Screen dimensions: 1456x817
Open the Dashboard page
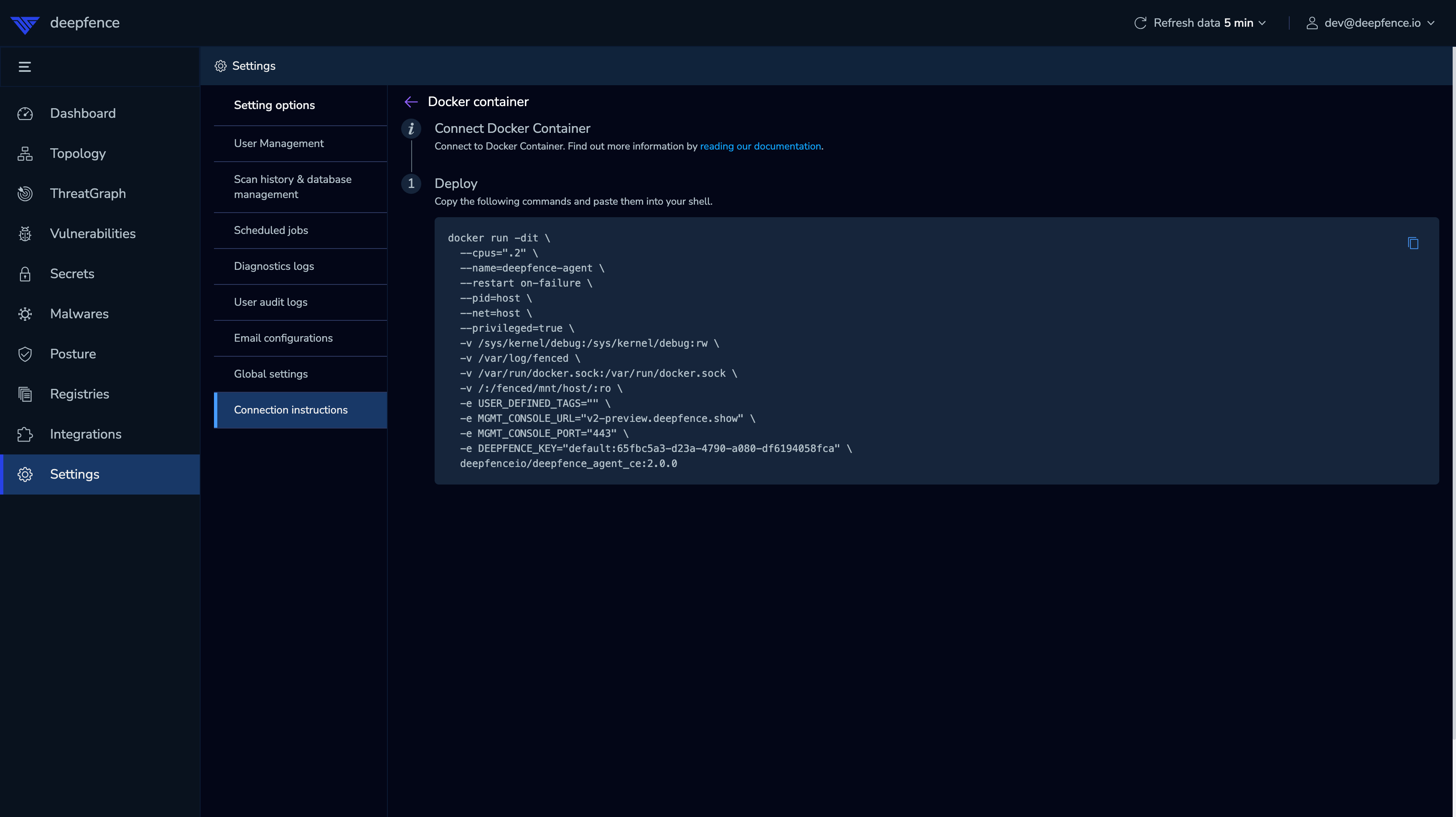(100, 114)
